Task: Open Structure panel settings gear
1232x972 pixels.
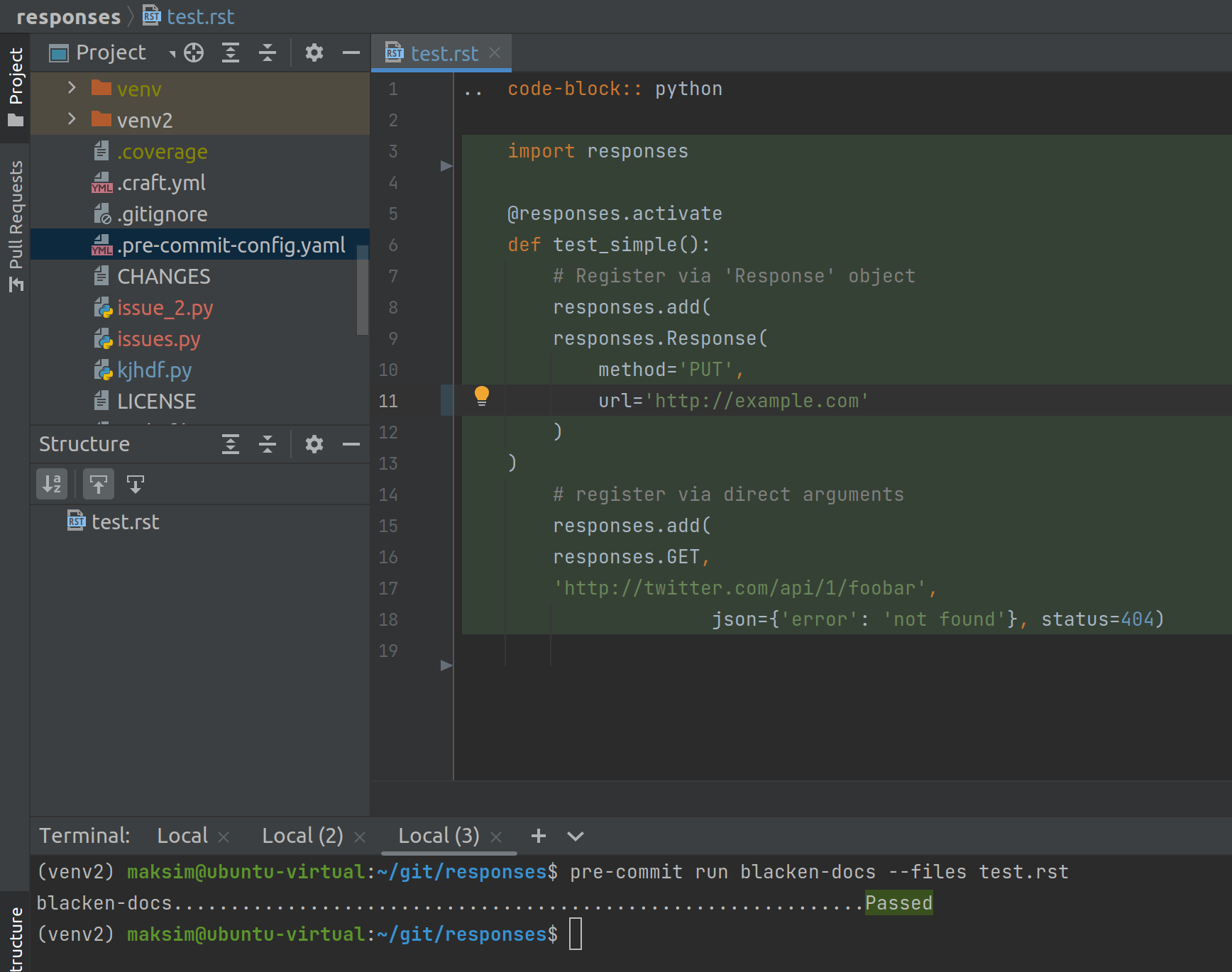Action: pos(314,444)
